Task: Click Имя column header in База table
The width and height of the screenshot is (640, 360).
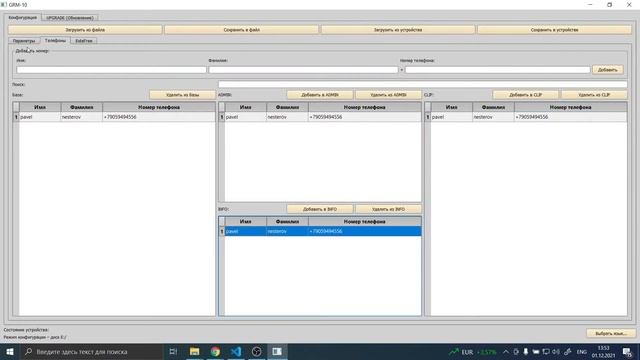Action: 40,107
